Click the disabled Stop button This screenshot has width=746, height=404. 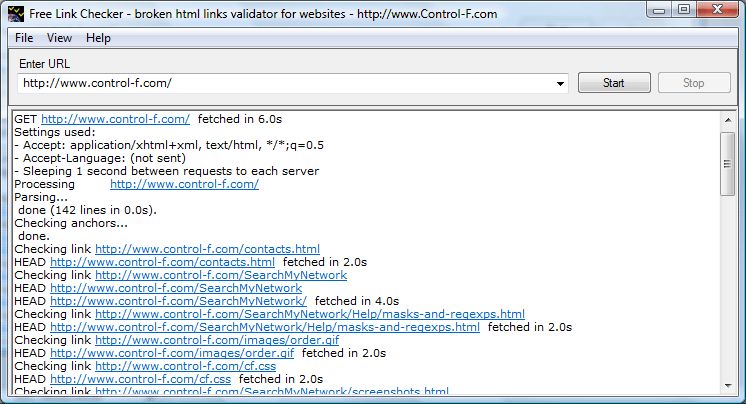point(694,83)
